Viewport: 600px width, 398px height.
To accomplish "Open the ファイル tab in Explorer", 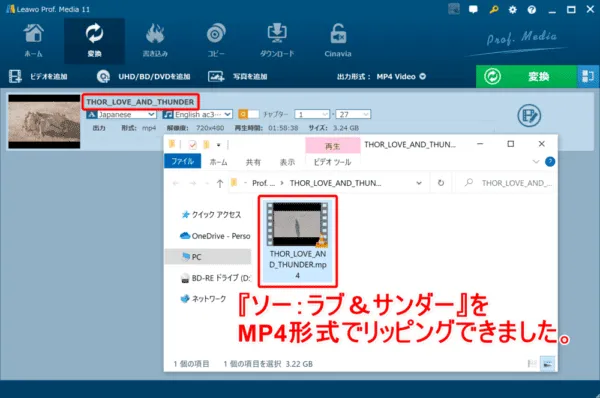I will click(x=183, y=161).
